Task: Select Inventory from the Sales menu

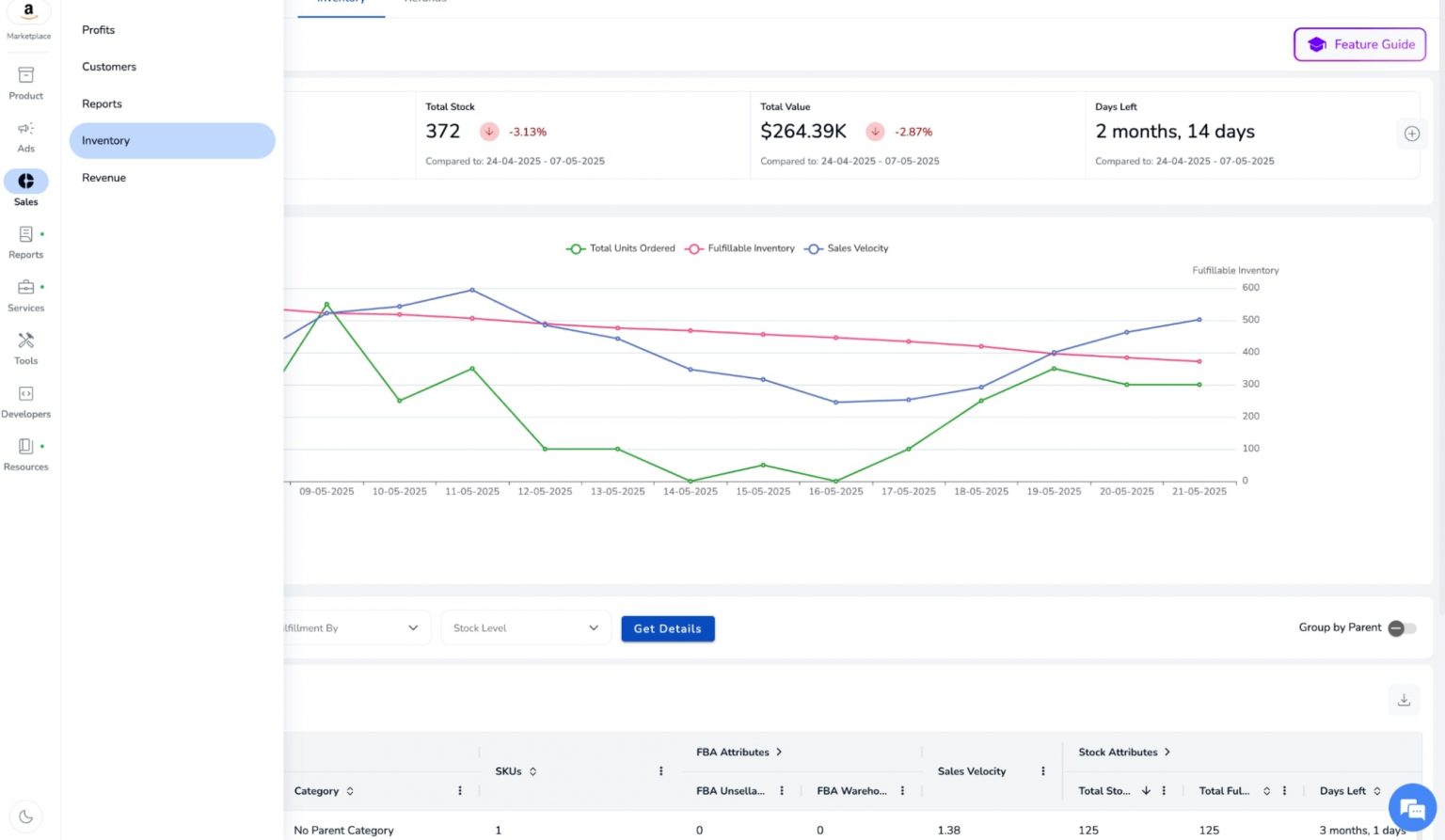Action: coord(172,140)
